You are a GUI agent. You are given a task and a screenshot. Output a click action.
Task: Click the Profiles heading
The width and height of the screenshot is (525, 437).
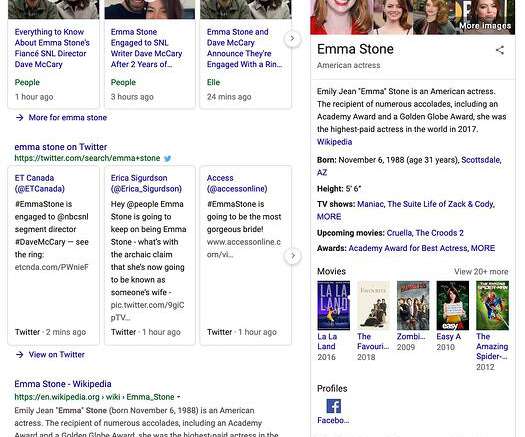point(332,389)
